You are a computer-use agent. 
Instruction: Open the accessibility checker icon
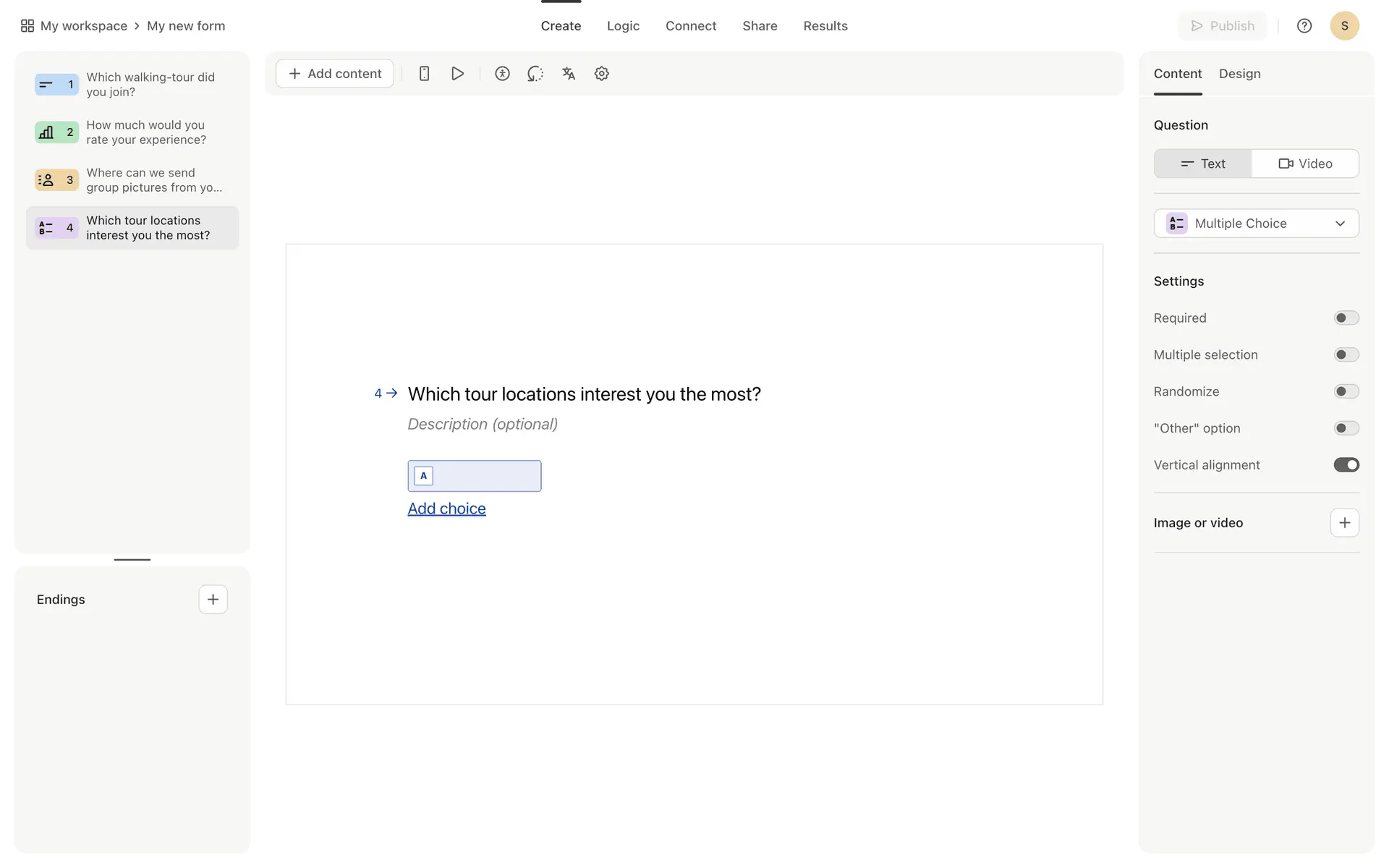point(502,74)
